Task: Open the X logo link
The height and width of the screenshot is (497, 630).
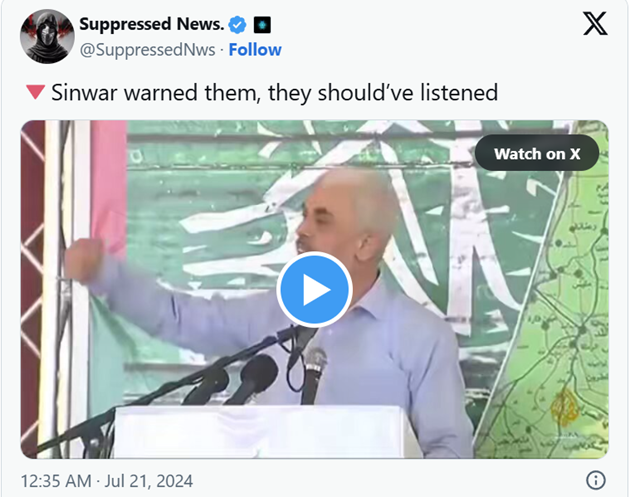Action: coord(595,24)
